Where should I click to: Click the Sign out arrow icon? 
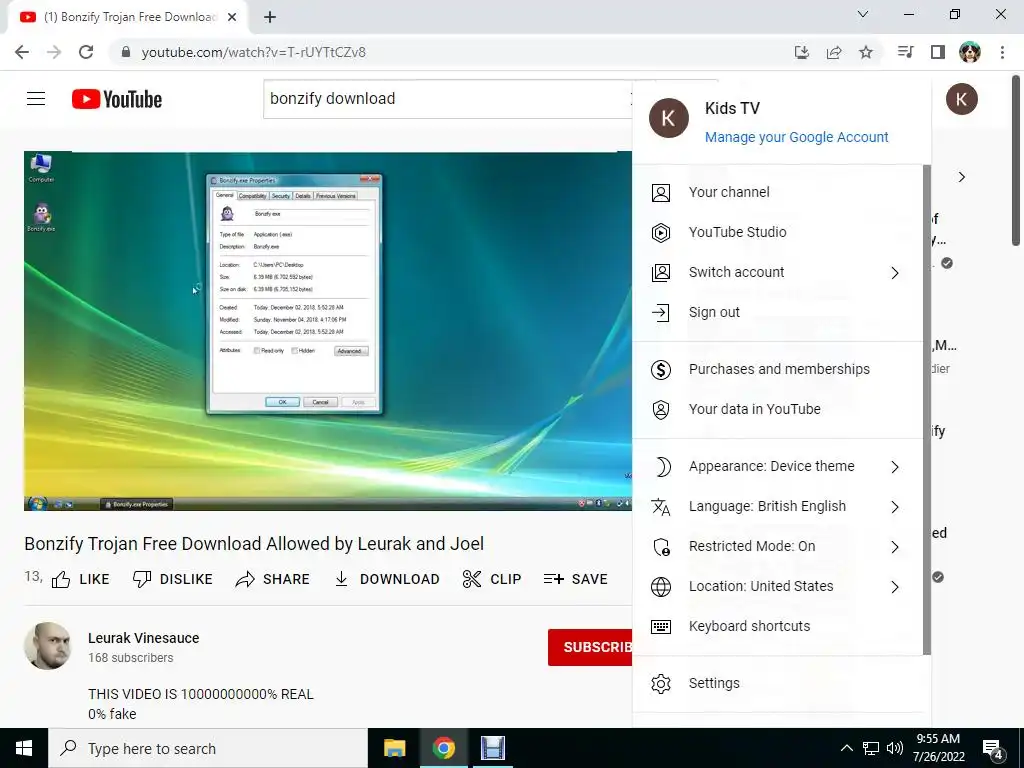pos(661,313)
